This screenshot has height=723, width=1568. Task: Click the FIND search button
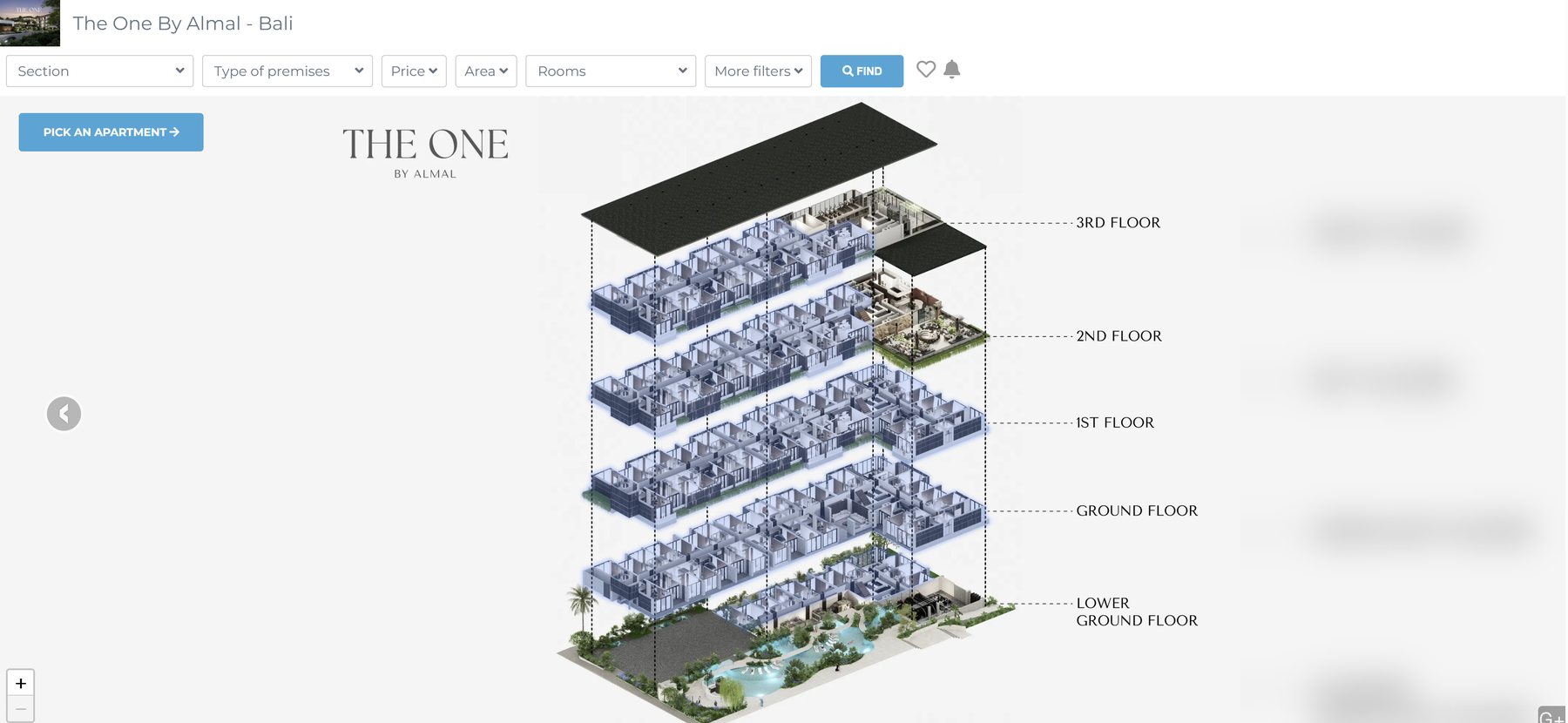[862, 71]
